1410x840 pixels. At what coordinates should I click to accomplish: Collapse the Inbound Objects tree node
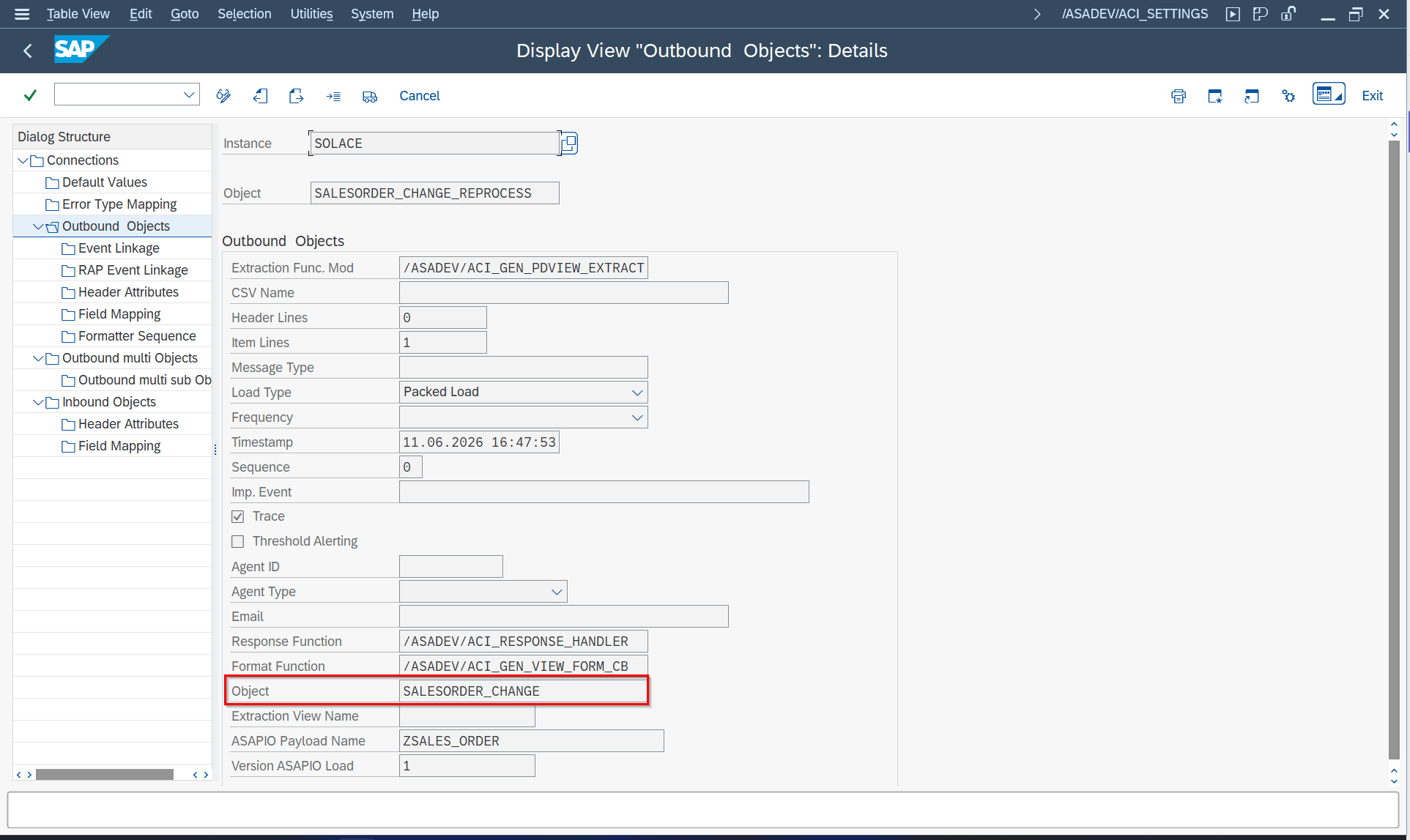pyautogui.click(x=38, y=402)
